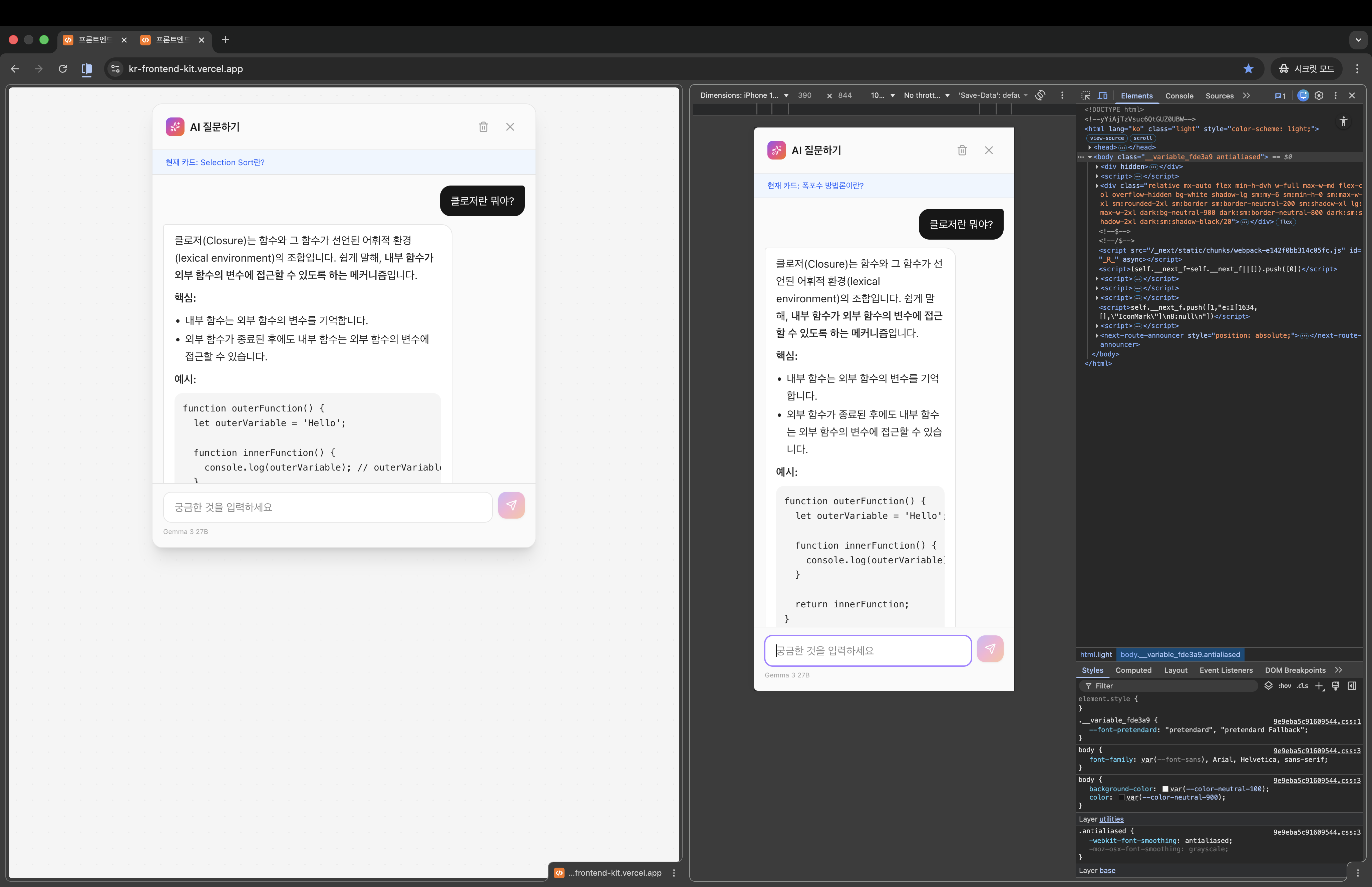Open DevTools settings gear
Image resolution: width=1372 pixels, height=887 pixels.
click(x=1319, y=96)
